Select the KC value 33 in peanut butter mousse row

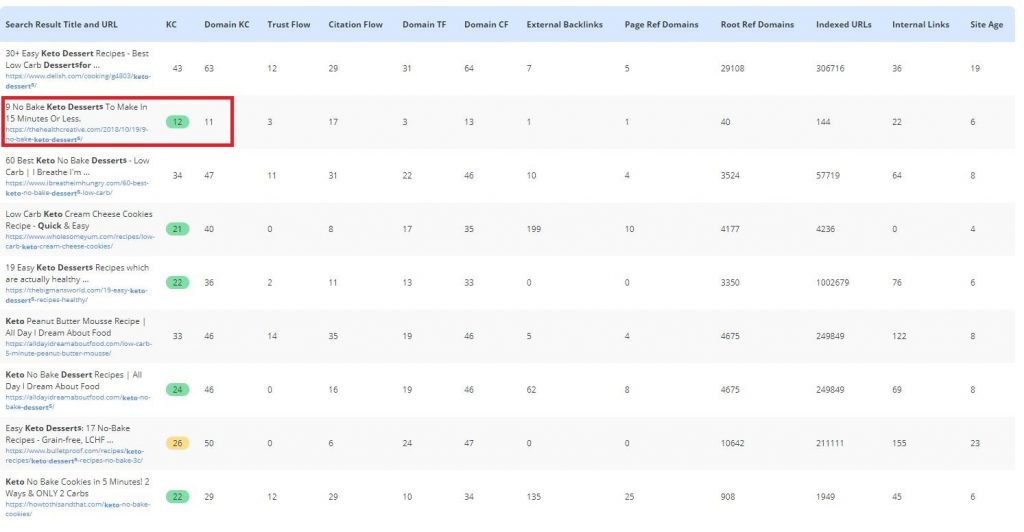(x=177, y=336)
